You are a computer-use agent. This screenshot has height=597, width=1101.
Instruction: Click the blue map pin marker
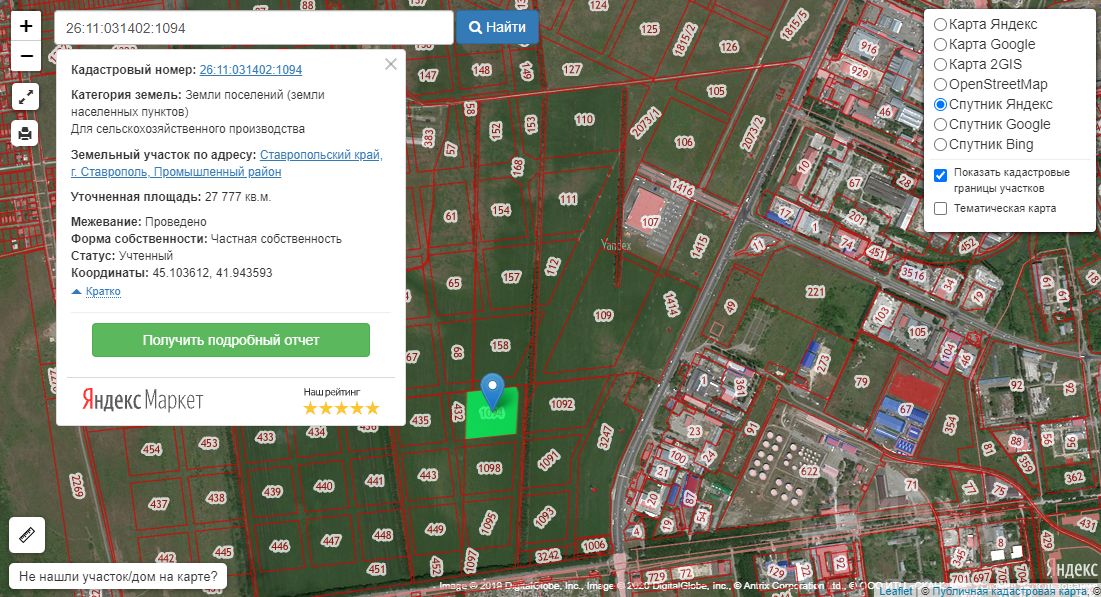492,390
